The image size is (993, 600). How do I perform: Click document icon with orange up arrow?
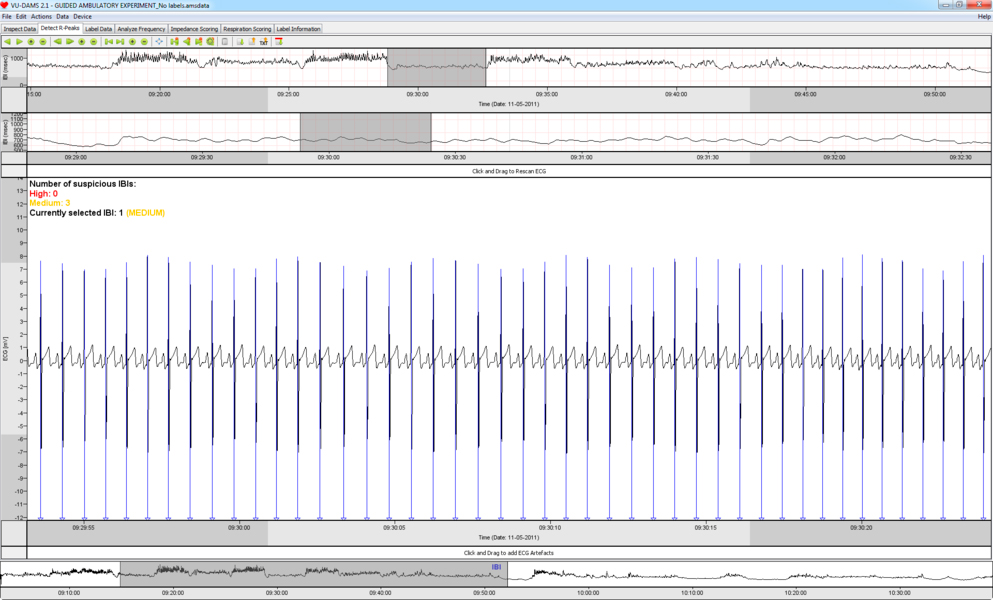(x=252, y=42)
